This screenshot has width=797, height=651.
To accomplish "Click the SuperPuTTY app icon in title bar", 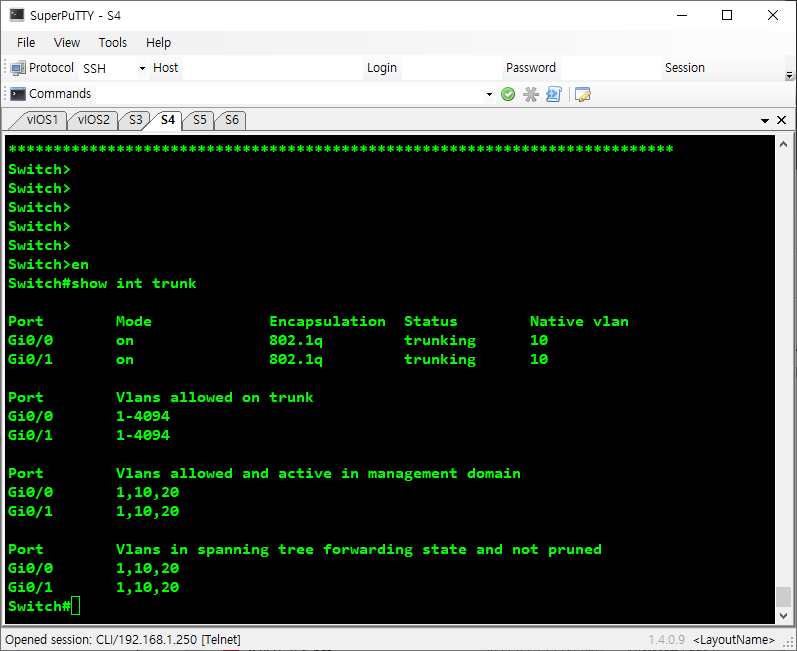I will [17, 15].
